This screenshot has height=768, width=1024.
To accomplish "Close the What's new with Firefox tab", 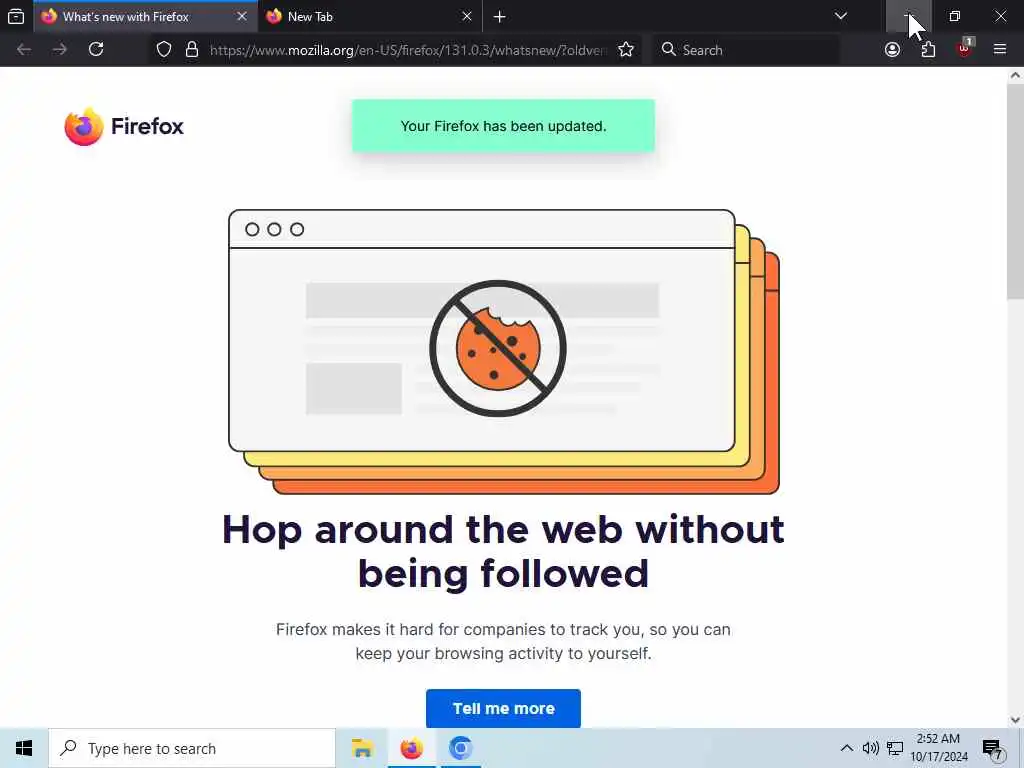I will click(x=242, y=16).
